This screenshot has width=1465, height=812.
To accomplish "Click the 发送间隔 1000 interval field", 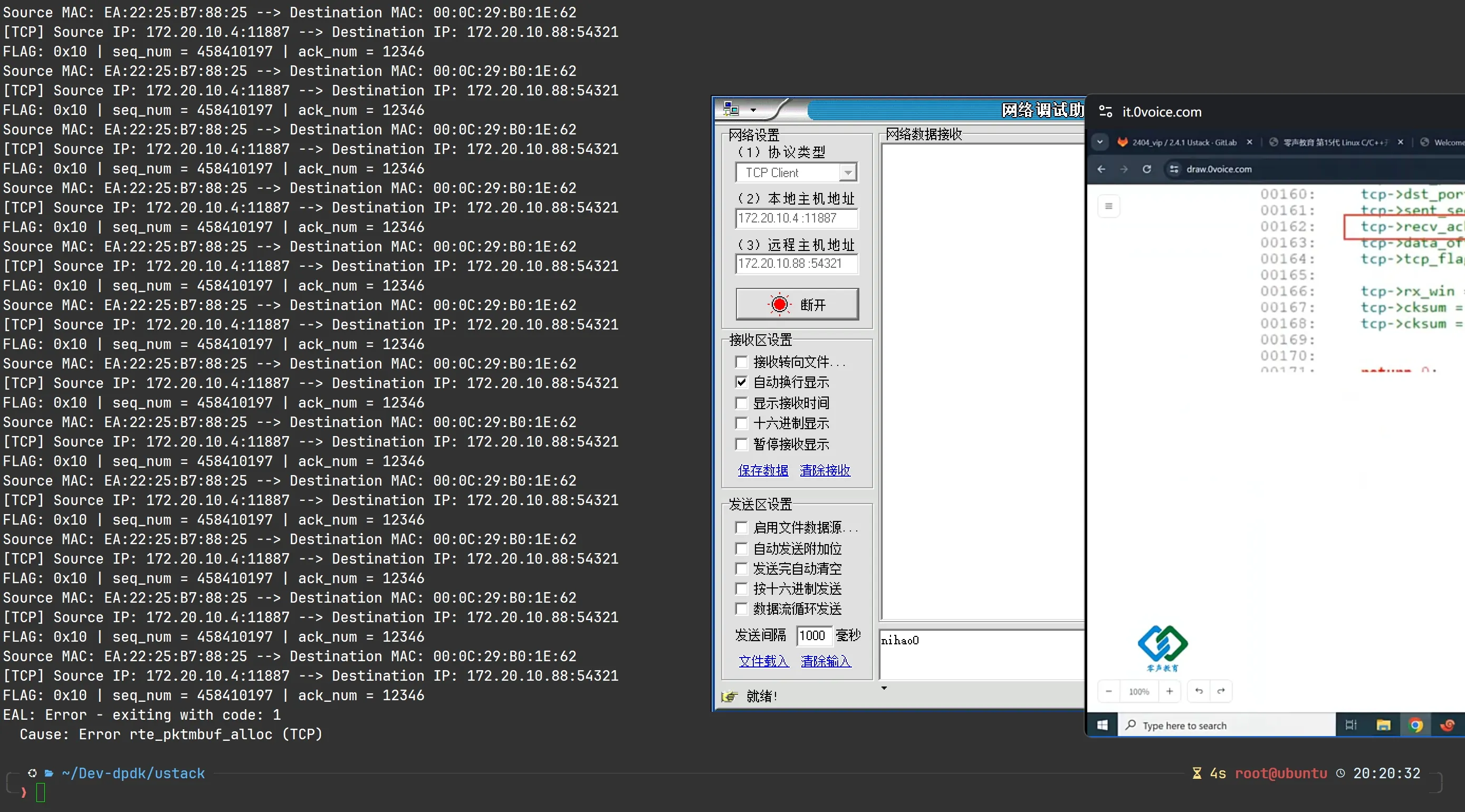I will point(813,635).
